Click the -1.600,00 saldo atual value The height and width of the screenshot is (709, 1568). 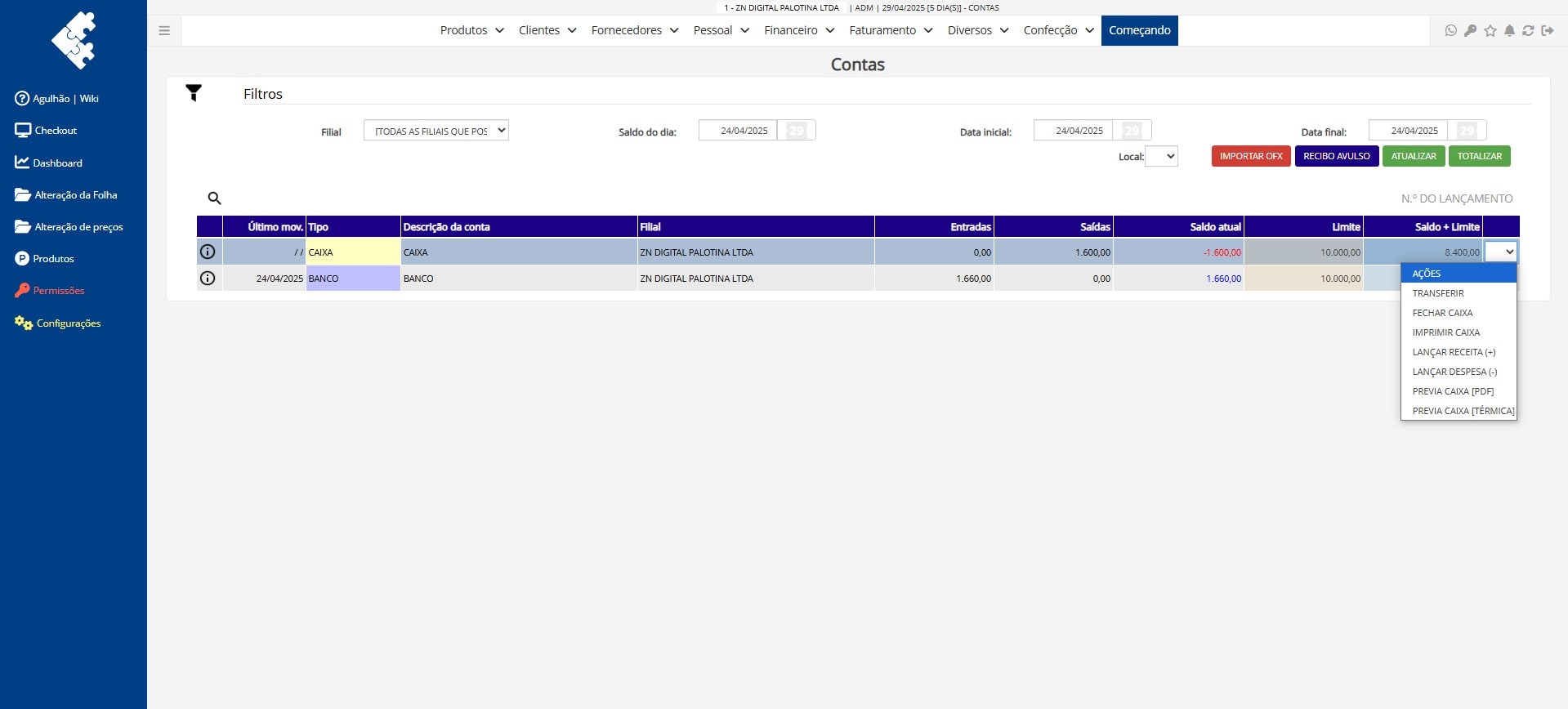[x=1222, y=252]
